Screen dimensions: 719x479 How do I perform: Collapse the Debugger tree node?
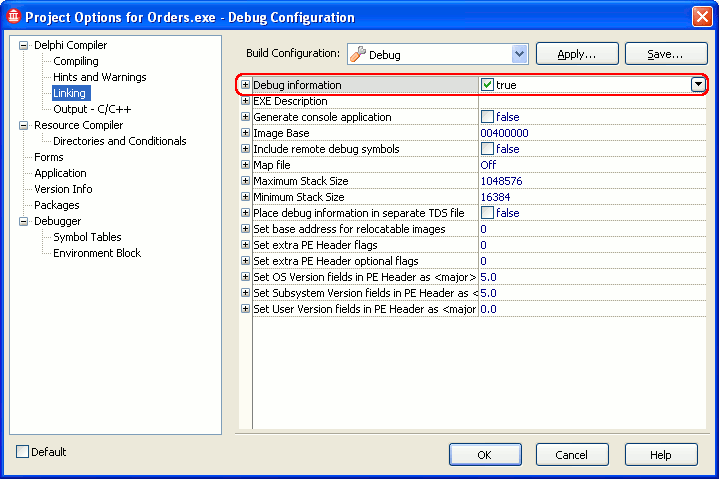[24, 221]
